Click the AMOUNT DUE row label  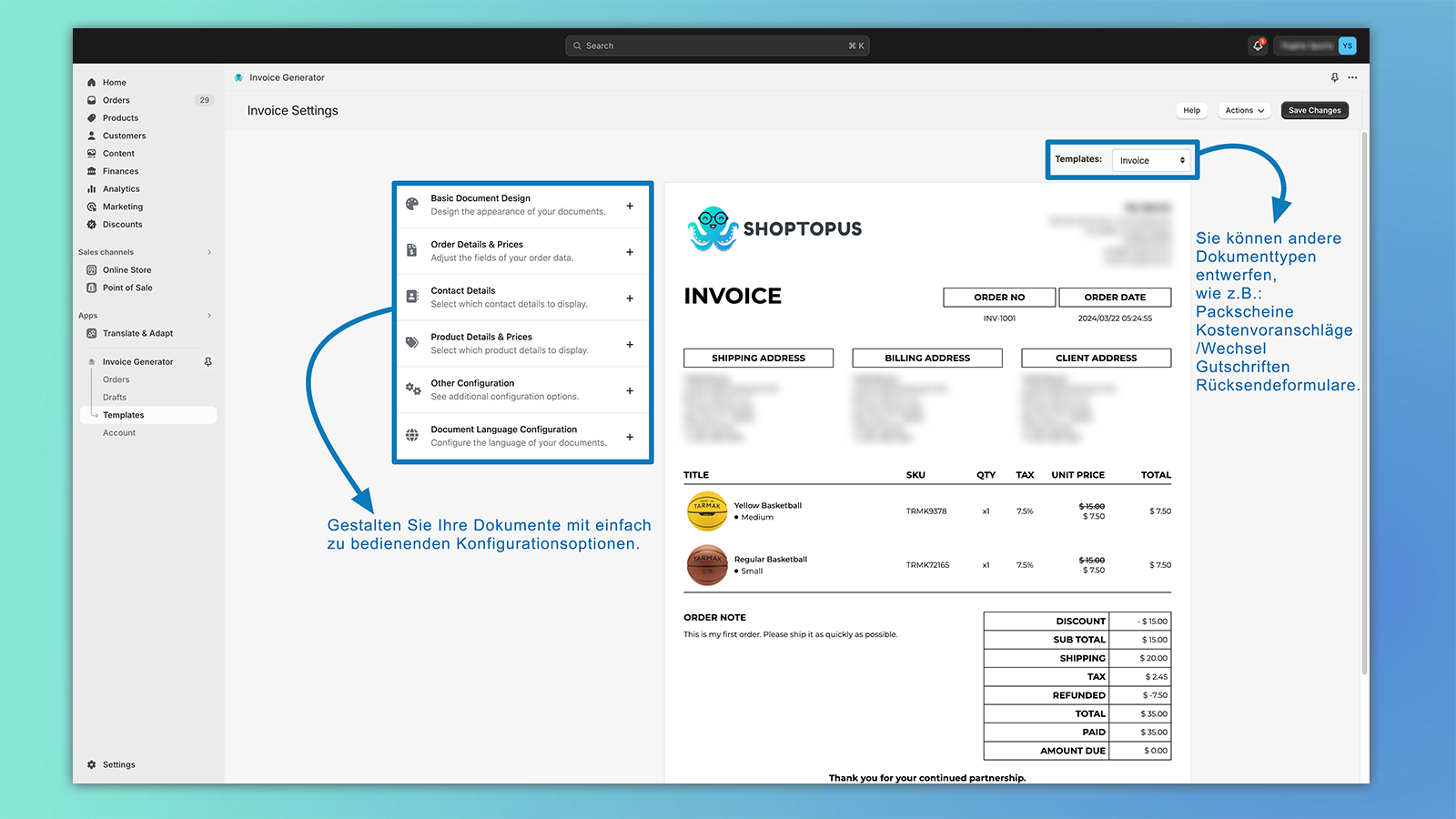[1073, 751]
